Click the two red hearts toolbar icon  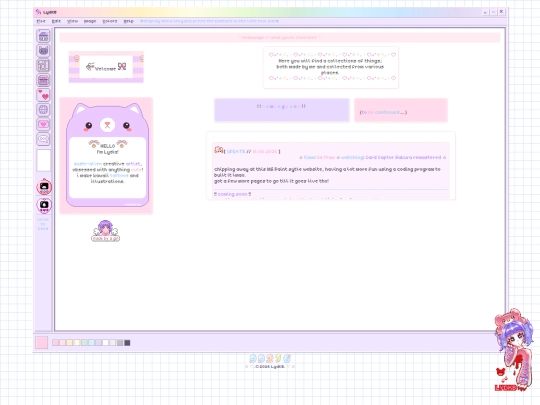coord(43,95)
